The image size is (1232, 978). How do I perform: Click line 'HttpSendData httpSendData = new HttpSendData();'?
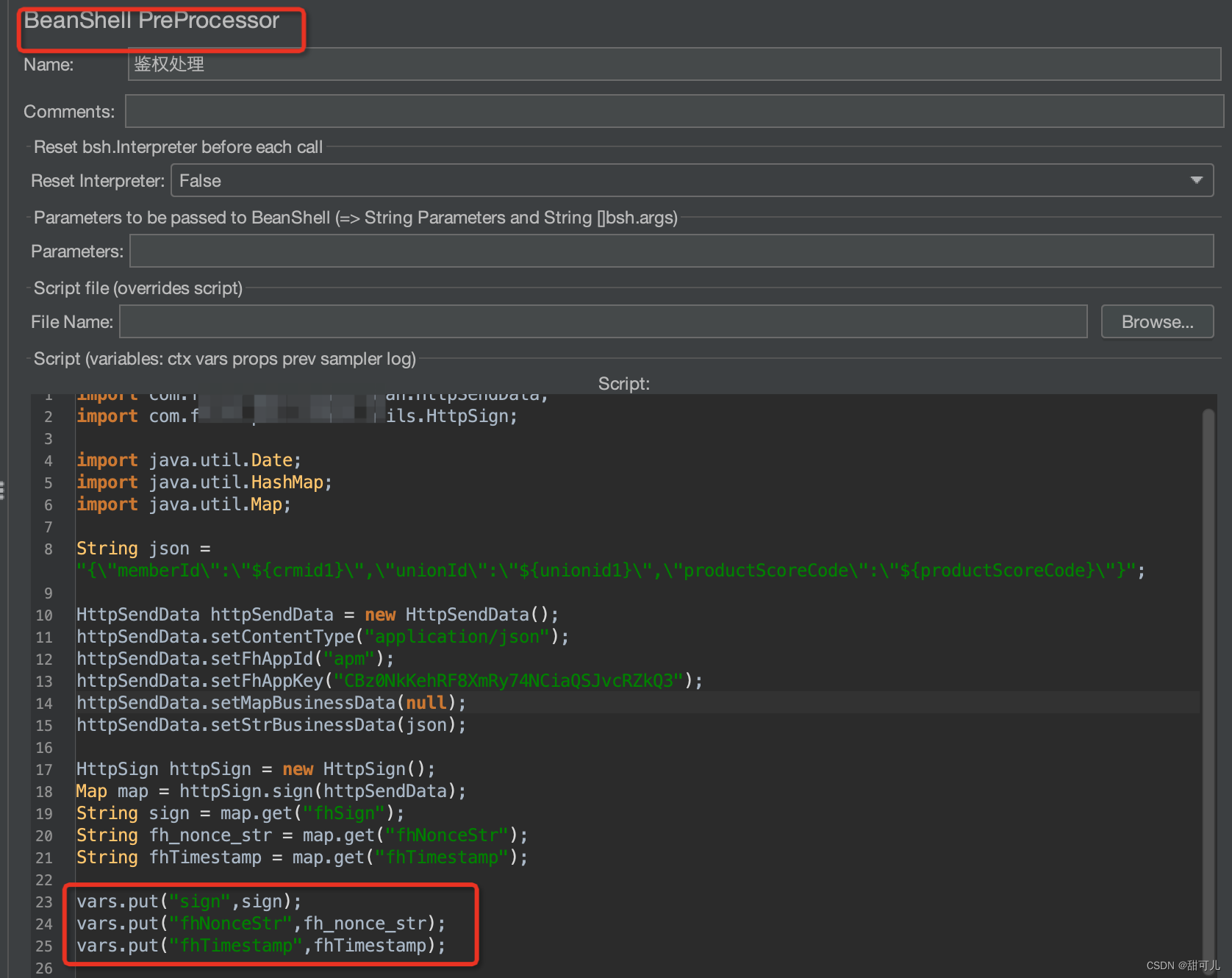pyautogui.click(x=318, y=615)
